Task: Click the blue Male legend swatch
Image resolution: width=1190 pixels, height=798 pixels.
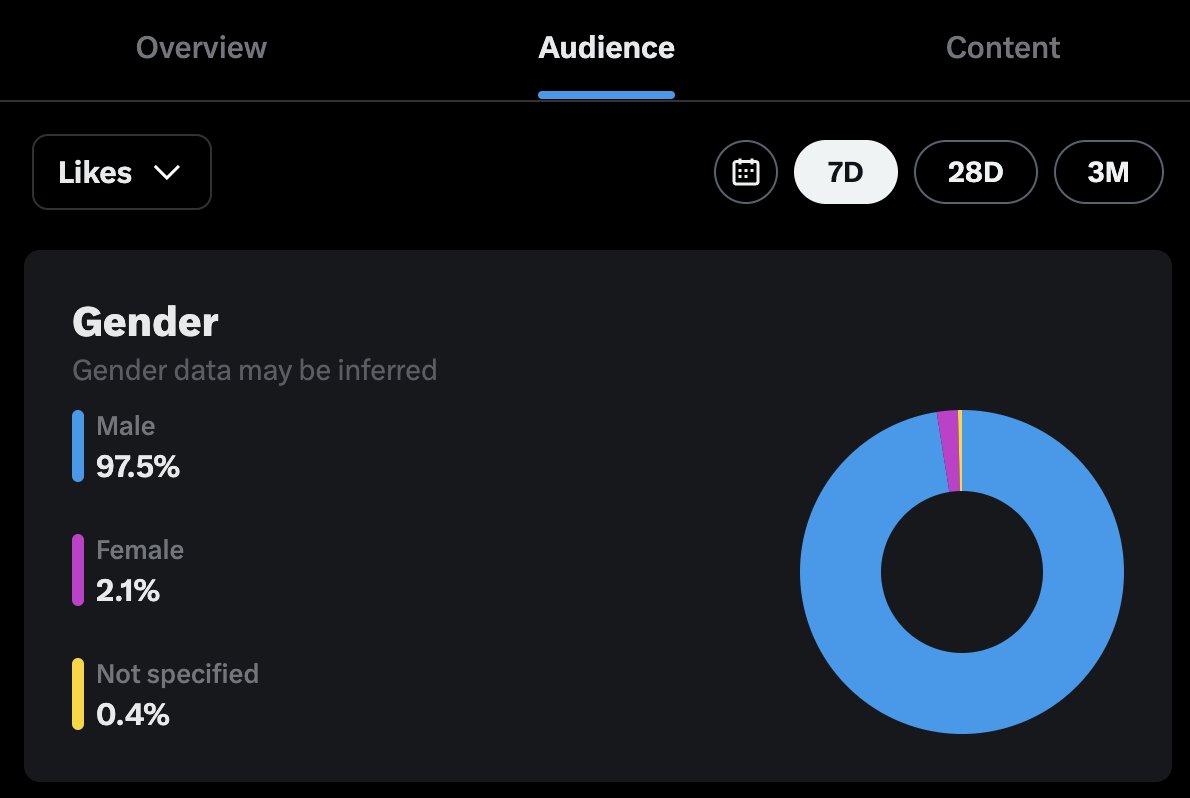Action: (x=77, y=446)
